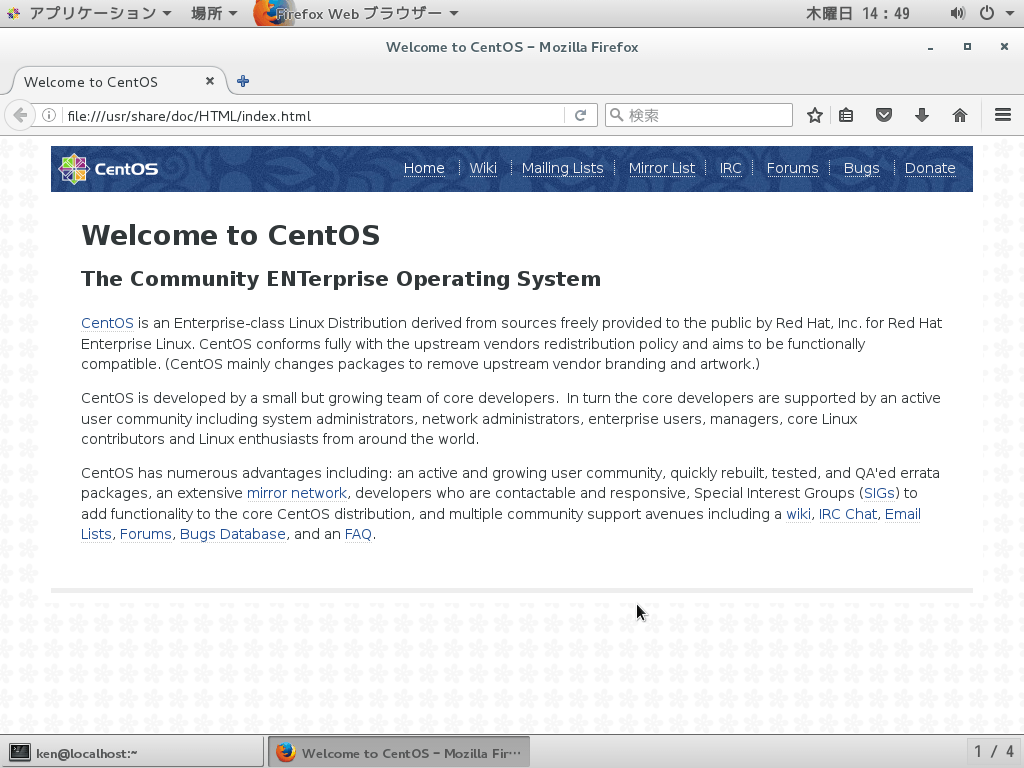Reload the current page
This screenshot has height=768, width=1024.
coord(580,116)
